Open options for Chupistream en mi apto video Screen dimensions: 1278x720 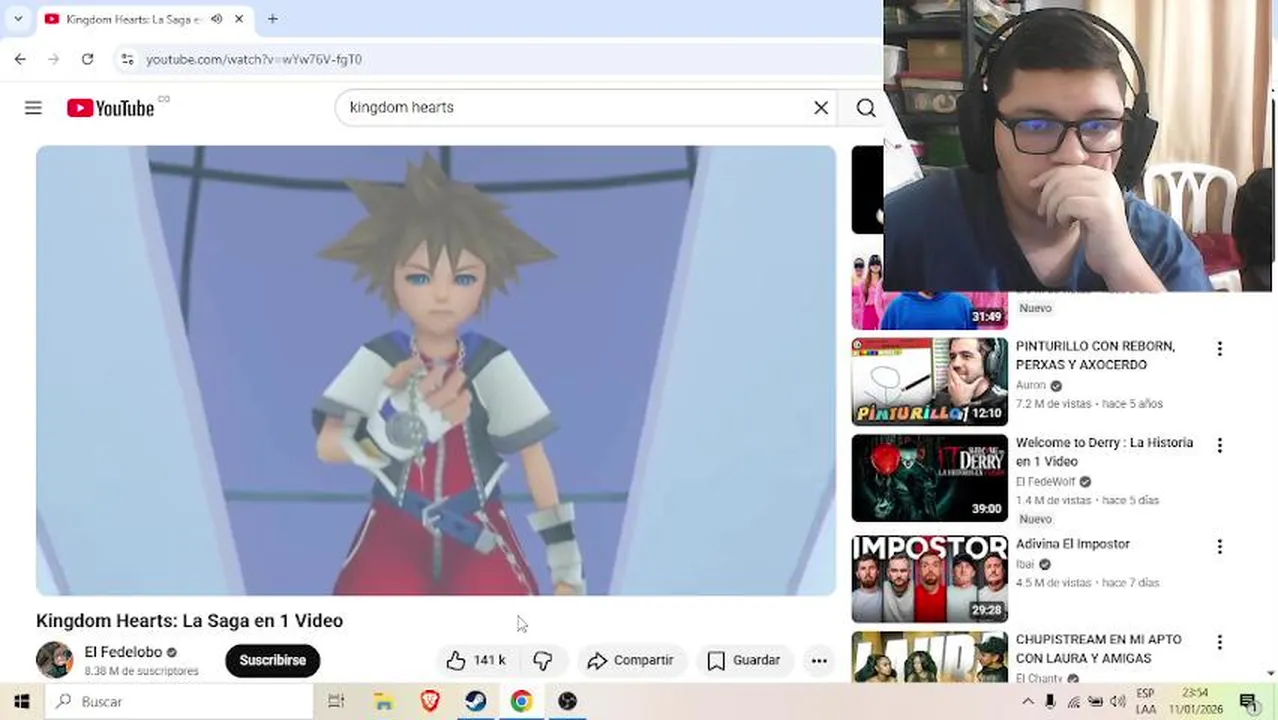pyautogui.click(x=1219, y=642)
